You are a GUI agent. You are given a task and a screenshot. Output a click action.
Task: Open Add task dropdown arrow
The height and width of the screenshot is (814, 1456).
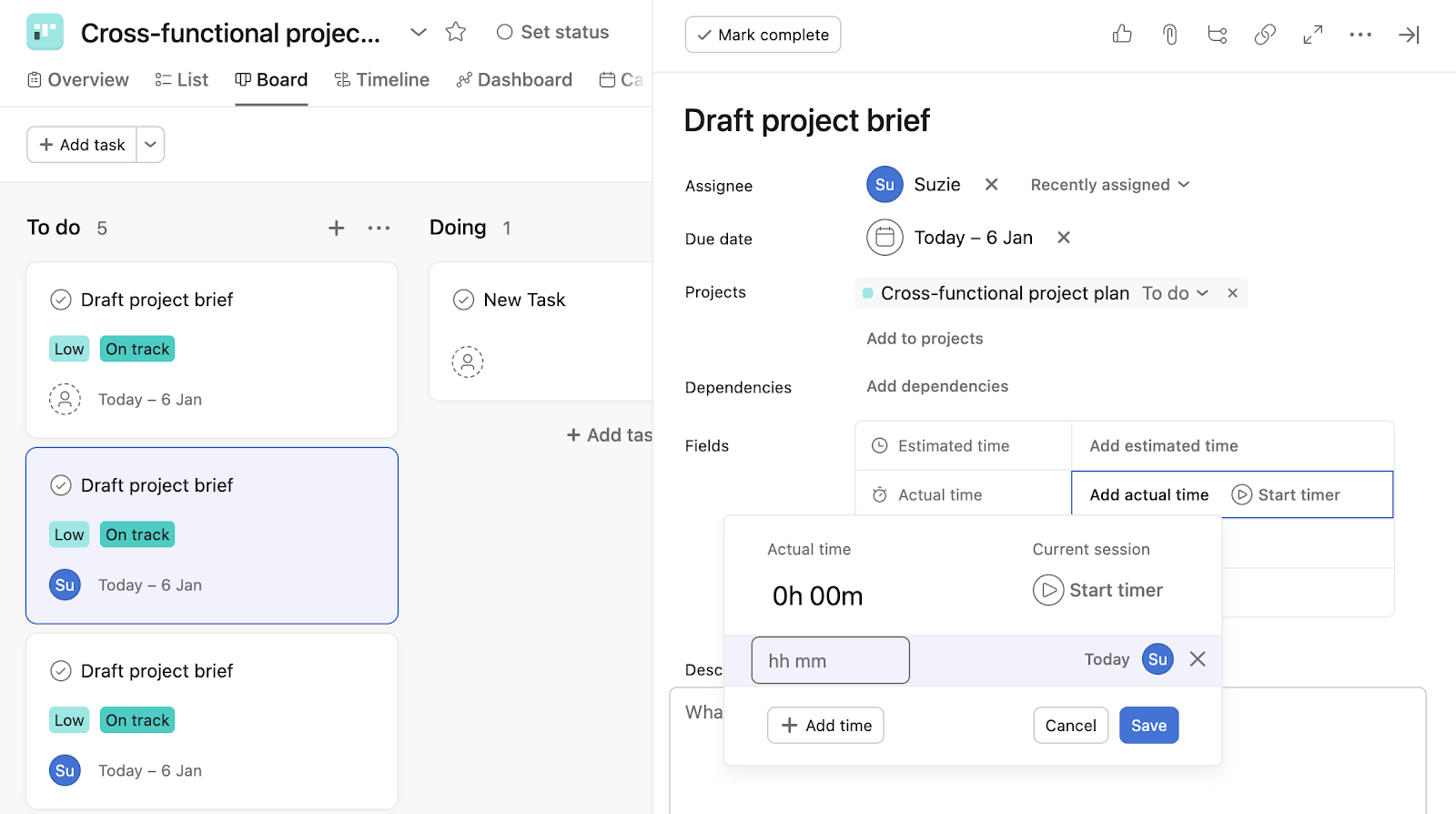151,144
